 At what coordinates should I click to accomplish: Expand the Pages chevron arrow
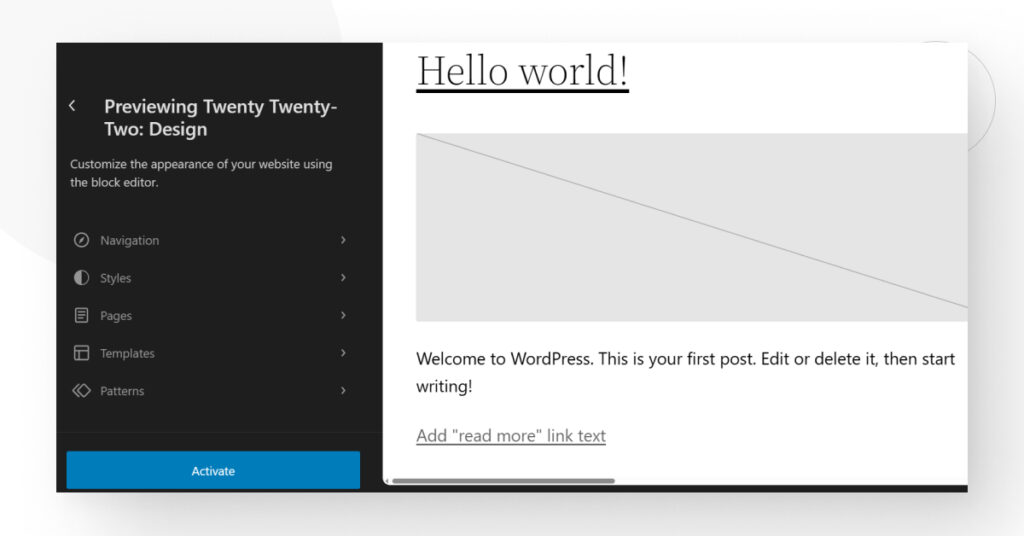click(x=343, y=315)
